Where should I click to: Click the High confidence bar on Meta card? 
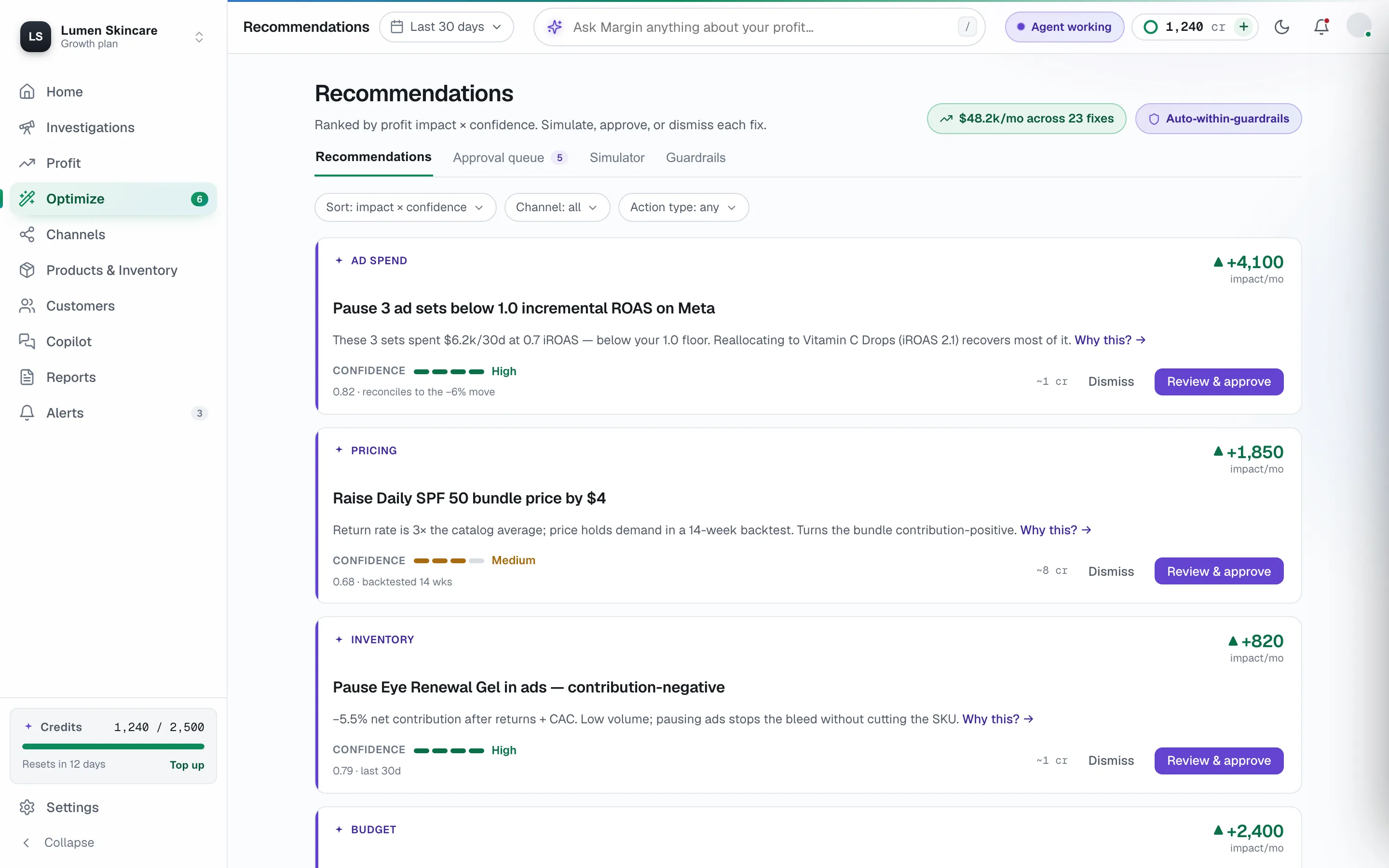pyautogui.click(x=448, y=371)
